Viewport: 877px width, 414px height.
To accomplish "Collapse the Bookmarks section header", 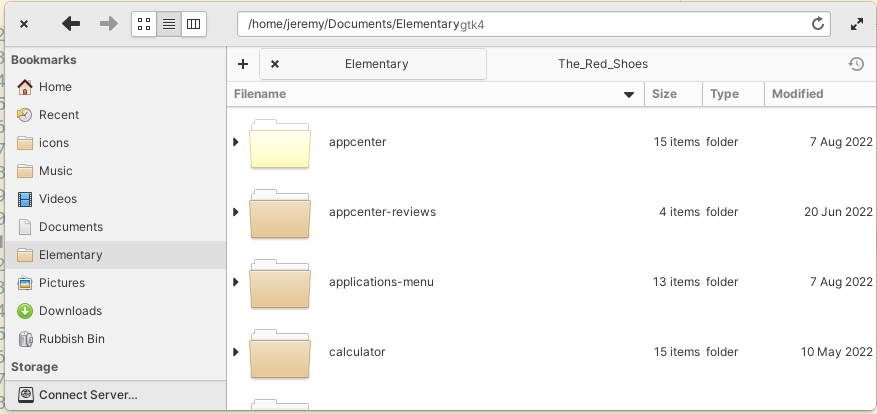I will (44, 60).
